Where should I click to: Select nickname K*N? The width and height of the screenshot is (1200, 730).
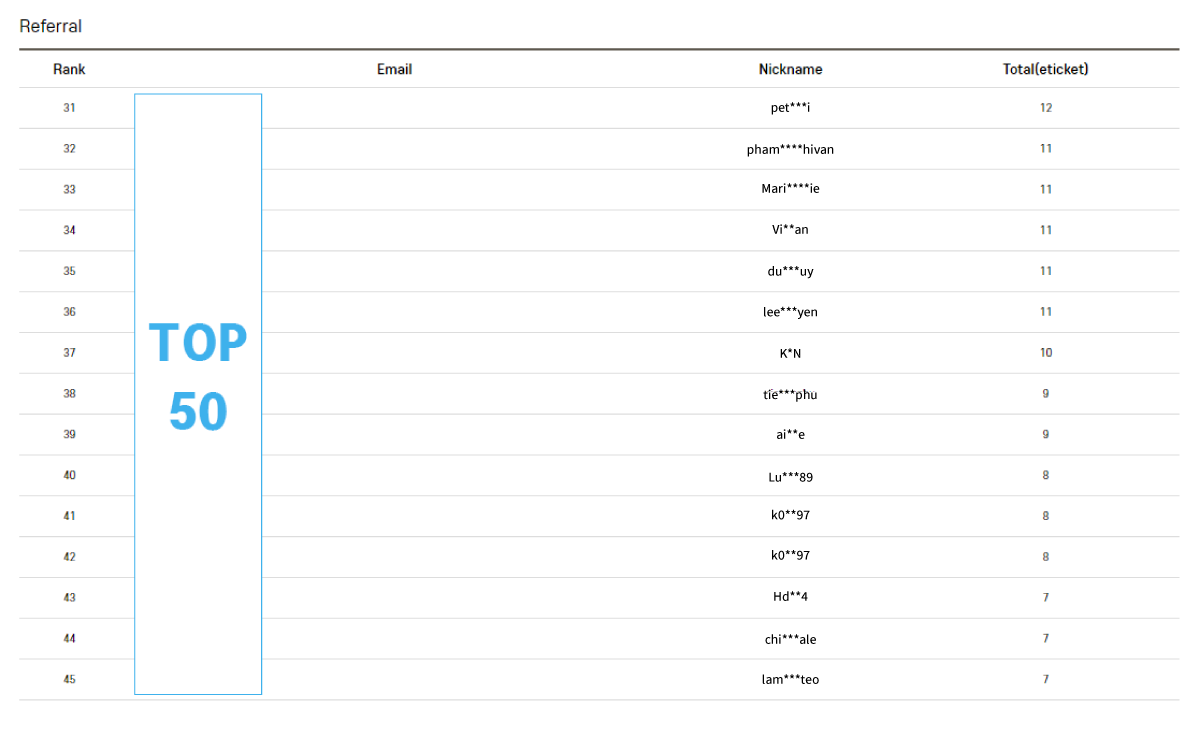[x=790, y=353]
